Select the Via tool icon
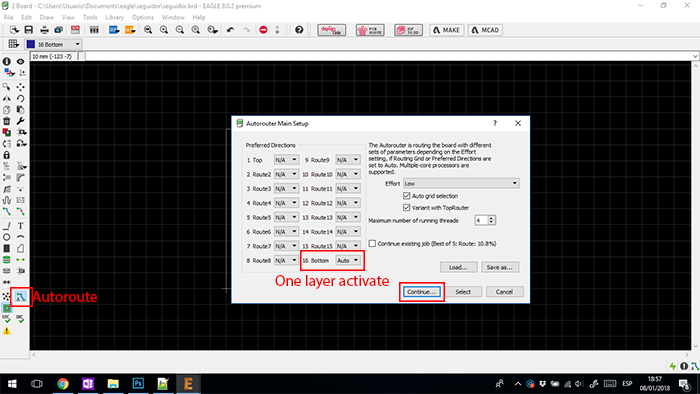Screen dimensions: 700x394 coord(7,260)
